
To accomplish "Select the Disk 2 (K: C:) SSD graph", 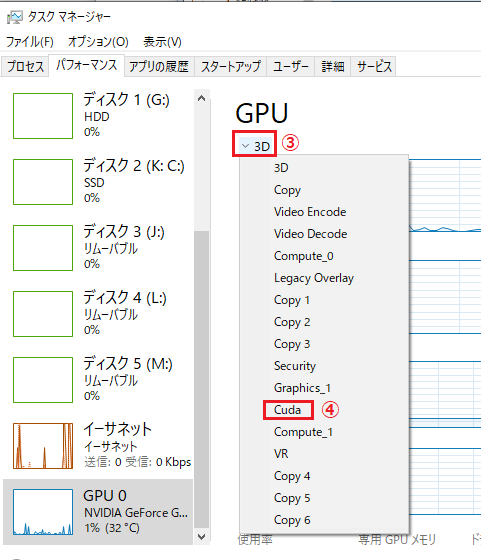I will pos(43,182).
